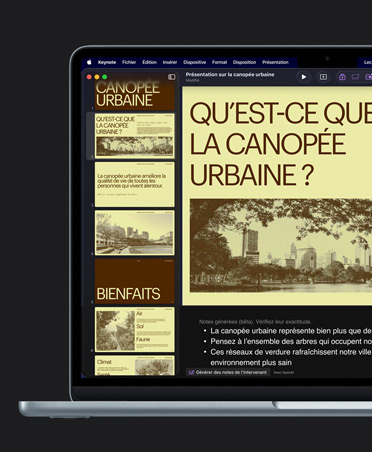Select the skyline photo on the slide

281,246
